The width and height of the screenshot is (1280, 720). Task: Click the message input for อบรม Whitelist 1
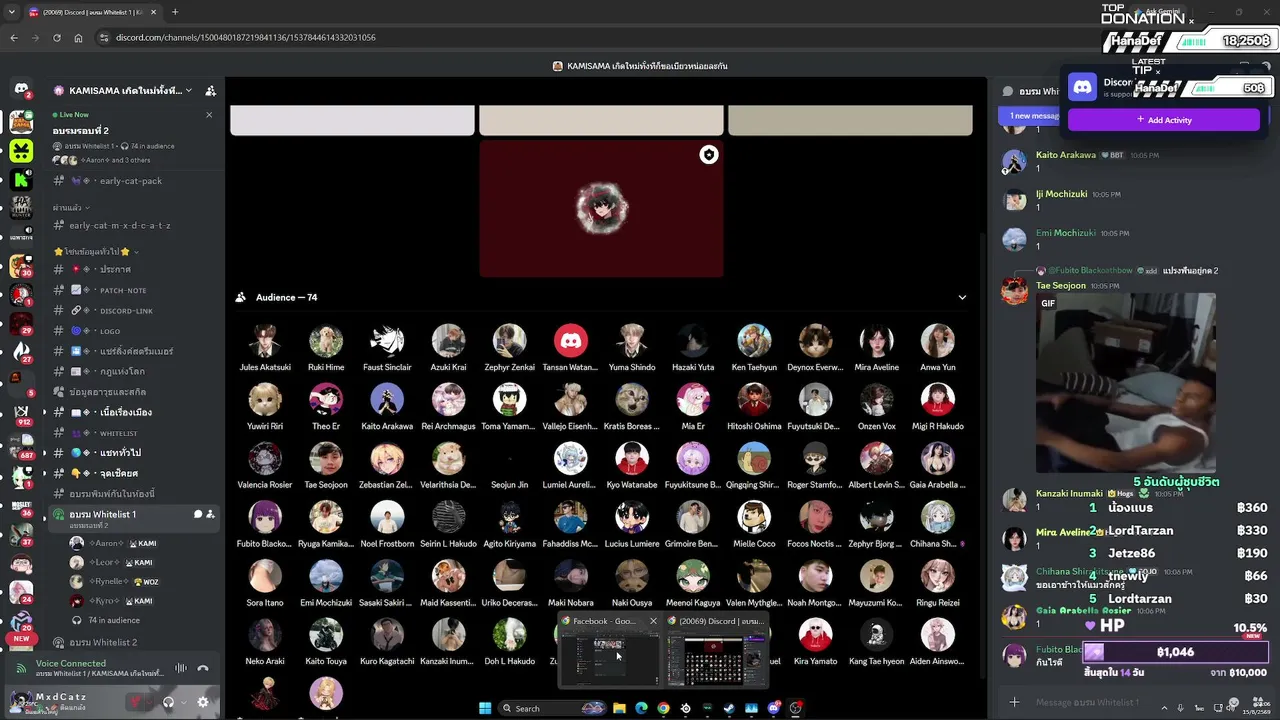[x=1086, y=702]
